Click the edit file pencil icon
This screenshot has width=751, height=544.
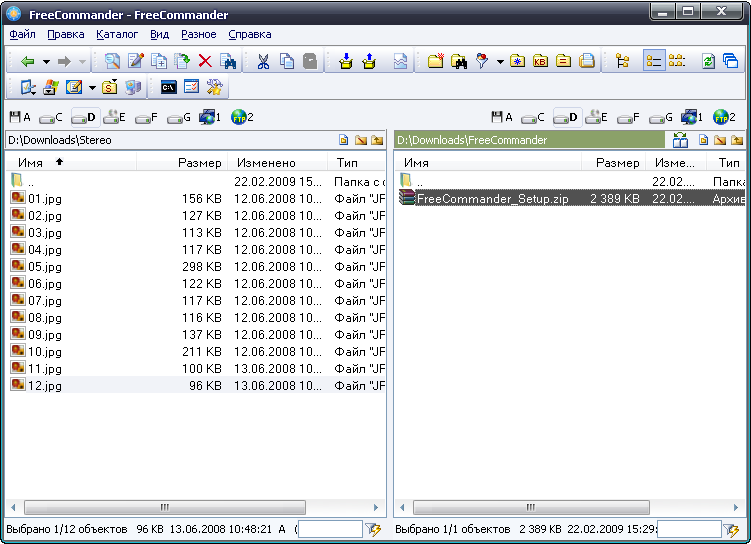136,61
